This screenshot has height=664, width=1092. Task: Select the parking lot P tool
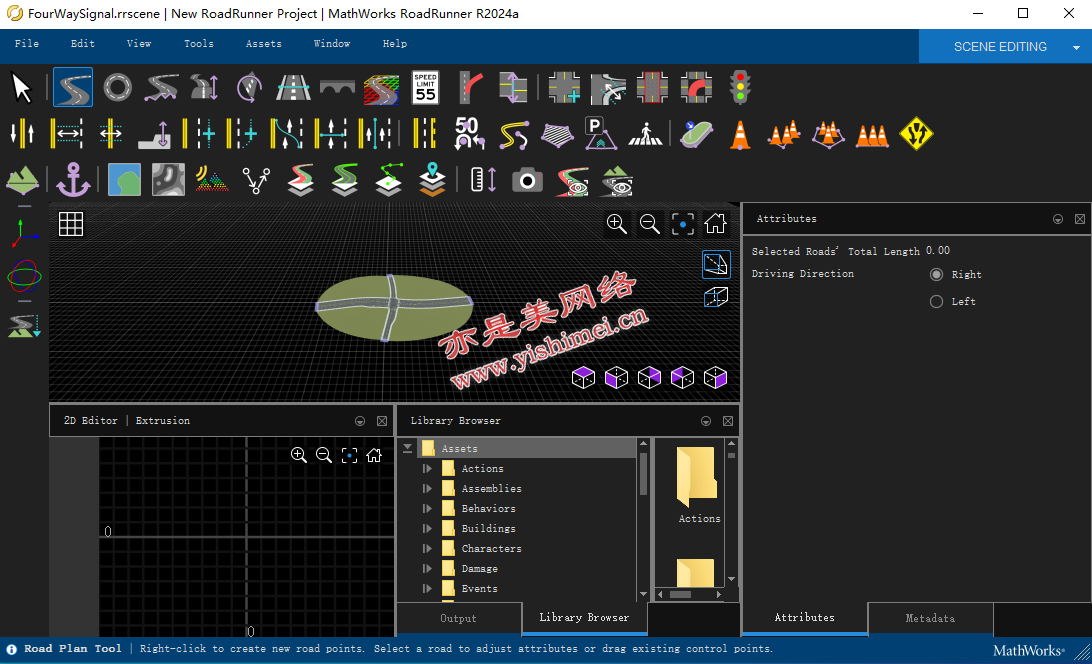[x=600, y=134]
